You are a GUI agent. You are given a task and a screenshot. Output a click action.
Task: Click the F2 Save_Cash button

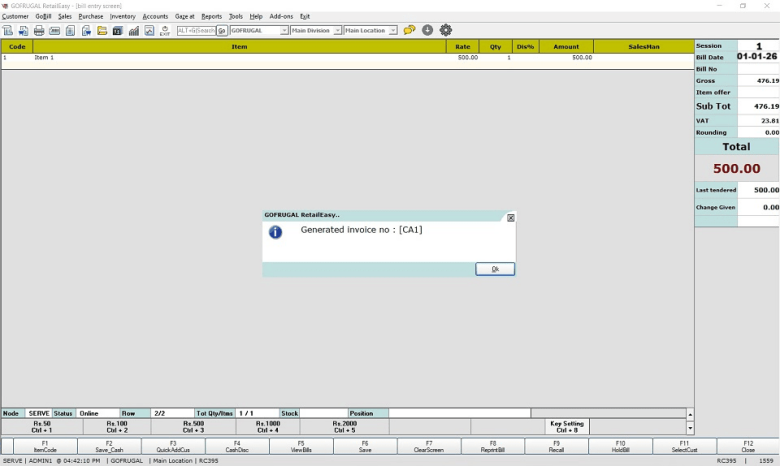(109, 446)
